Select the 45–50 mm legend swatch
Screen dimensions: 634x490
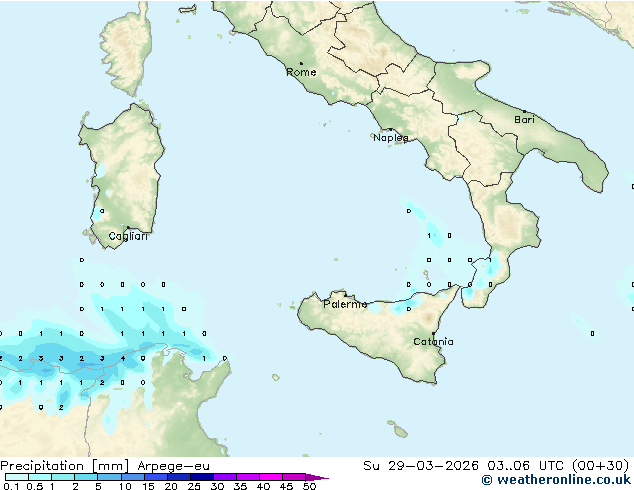(294, 477)
